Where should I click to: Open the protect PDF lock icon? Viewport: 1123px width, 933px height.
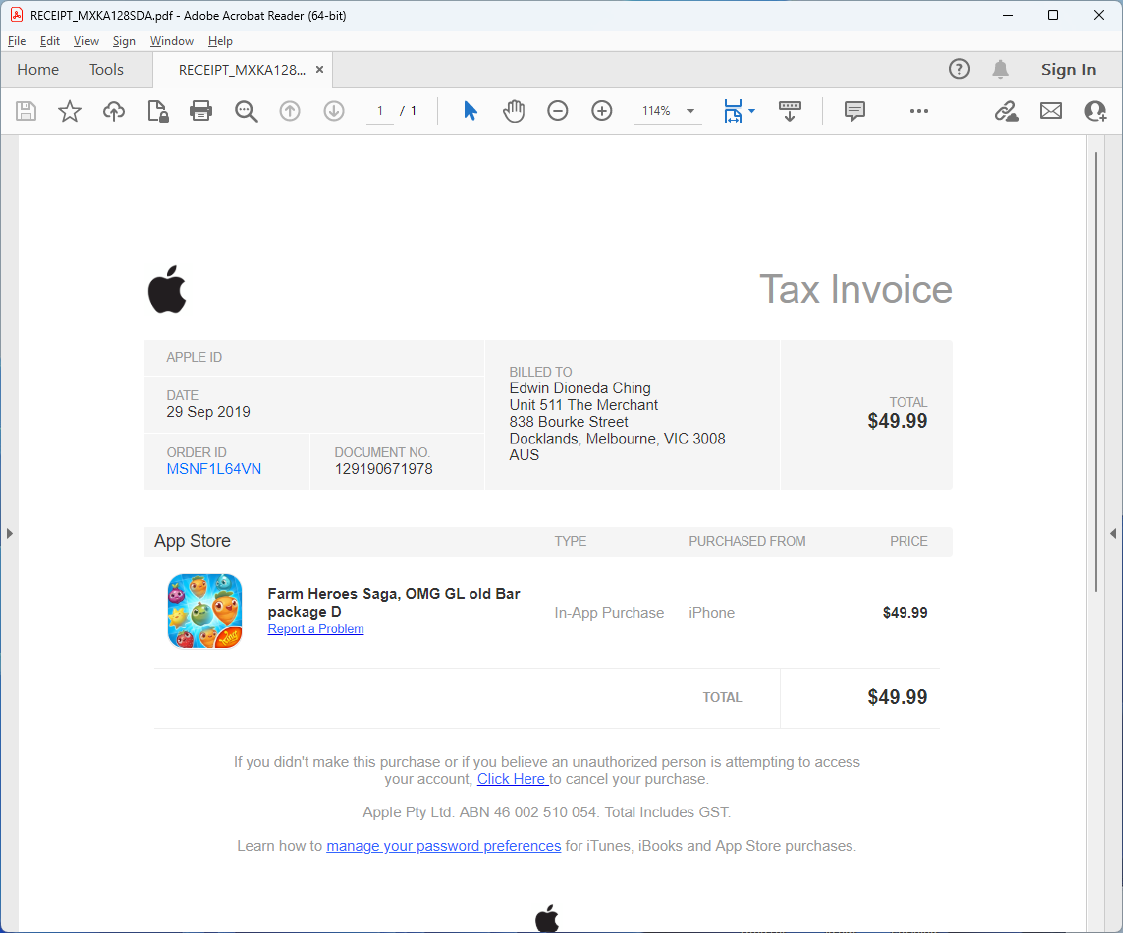[158, 111]
